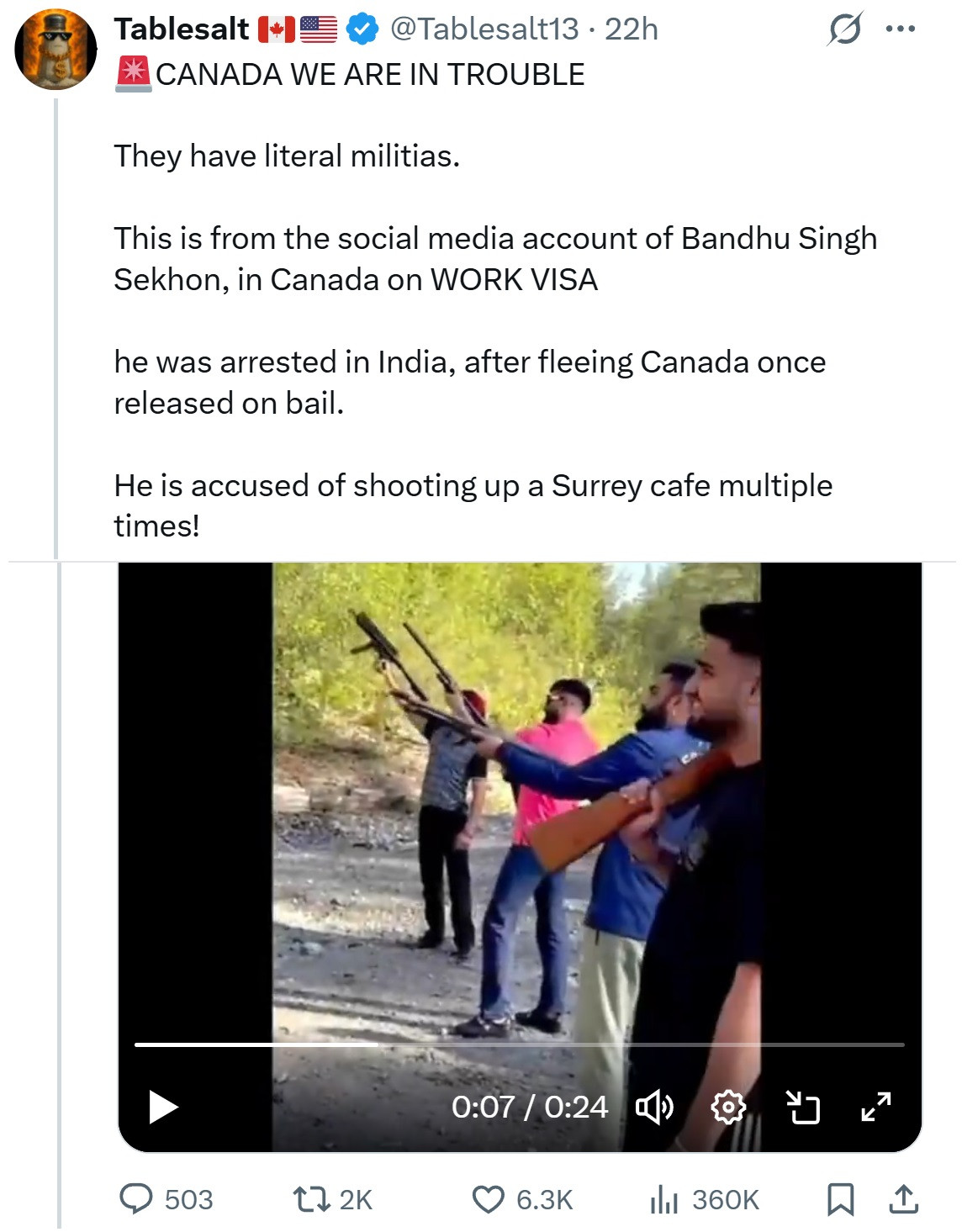Click the blue verified badge
Screen dimensions: 962x1232
pos(362,29)
